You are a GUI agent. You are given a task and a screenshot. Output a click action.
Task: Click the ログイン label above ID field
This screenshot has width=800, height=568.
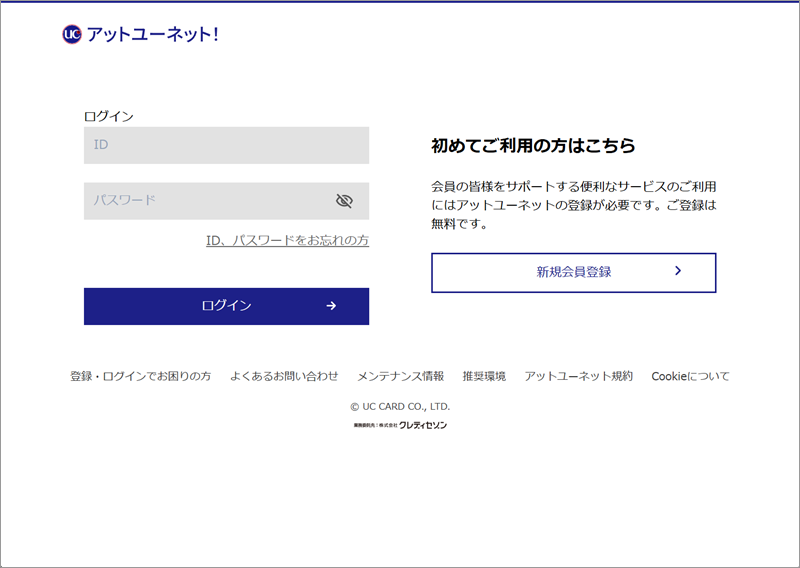[109, 116]
